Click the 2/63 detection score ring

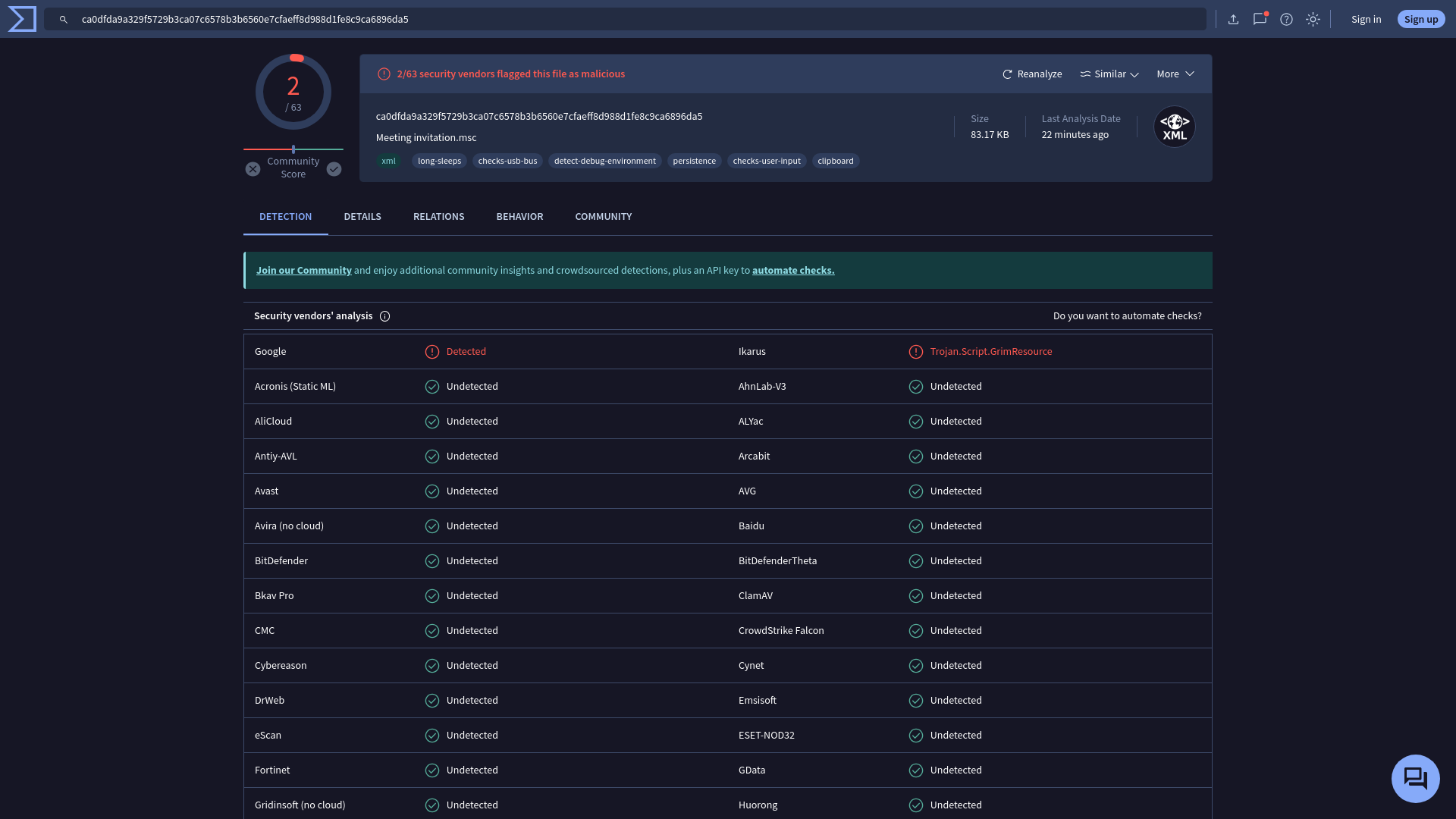[293, 93]
